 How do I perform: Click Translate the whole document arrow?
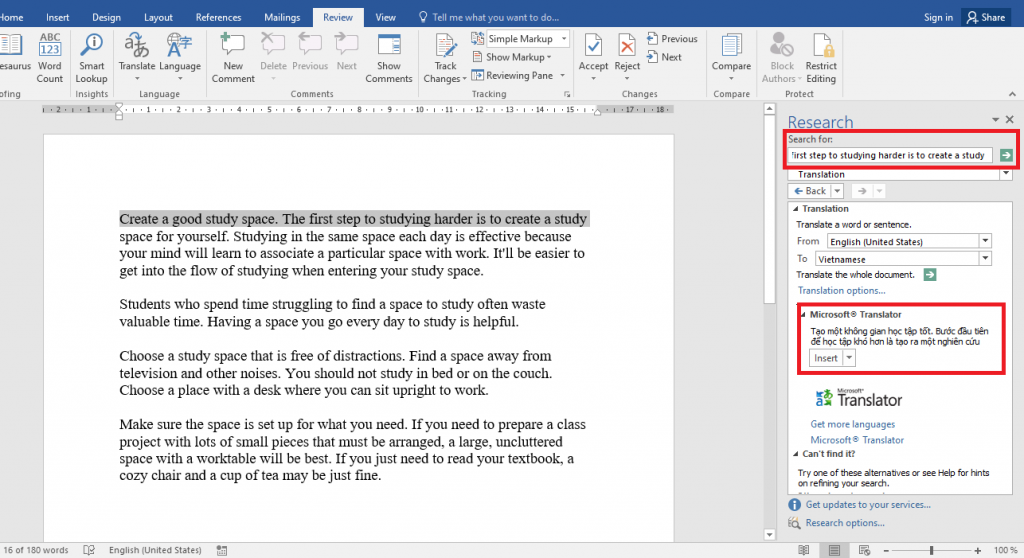click(x=930, y=275)
